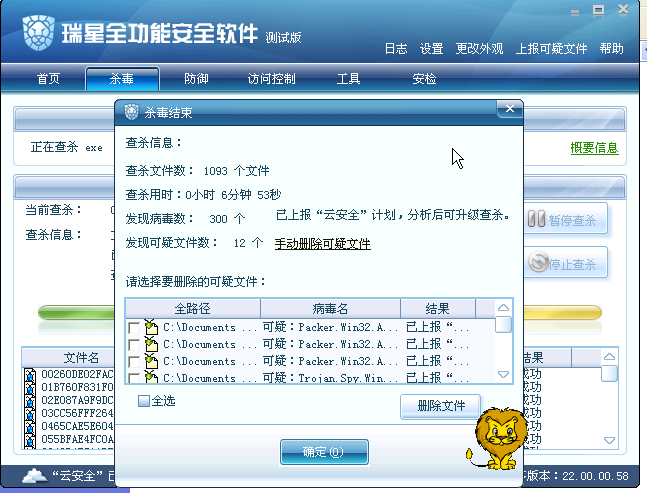The height and width of the screenshot is (493, 647).
Task: Sort by 全路径 column header
Action: (x=193, y=308)
